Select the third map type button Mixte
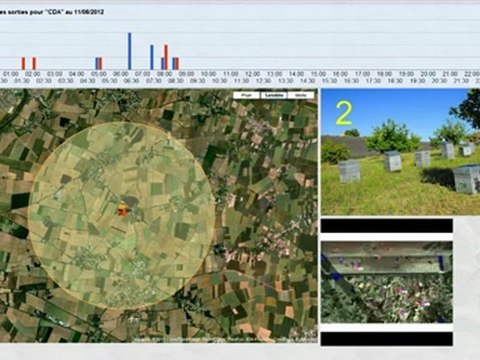Viewport: 480px width, 360px height. tap(301, 95)
